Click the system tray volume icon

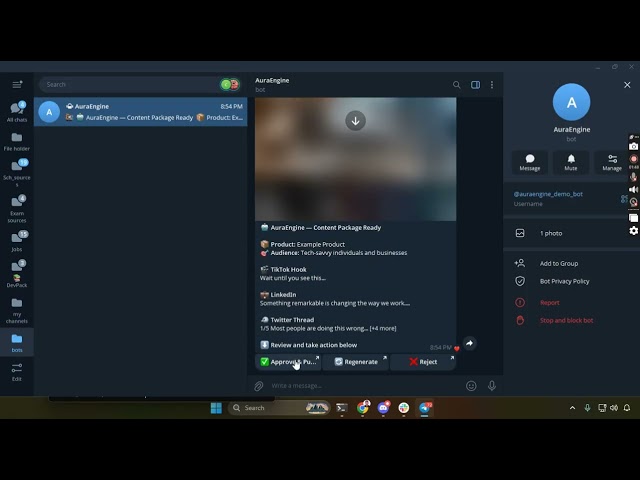tap(614, 408)
